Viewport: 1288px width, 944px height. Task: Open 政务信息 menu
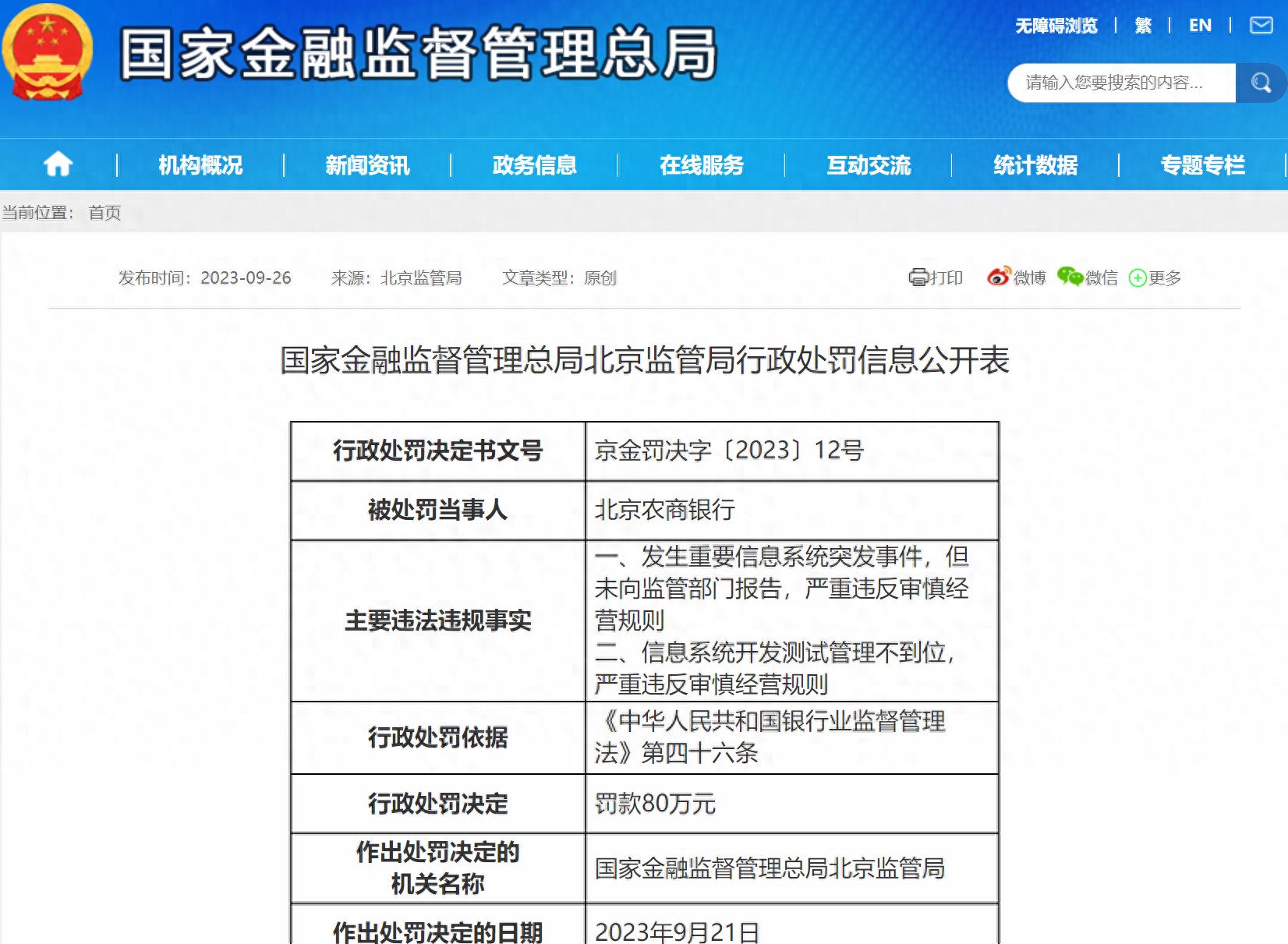(535, 165)
